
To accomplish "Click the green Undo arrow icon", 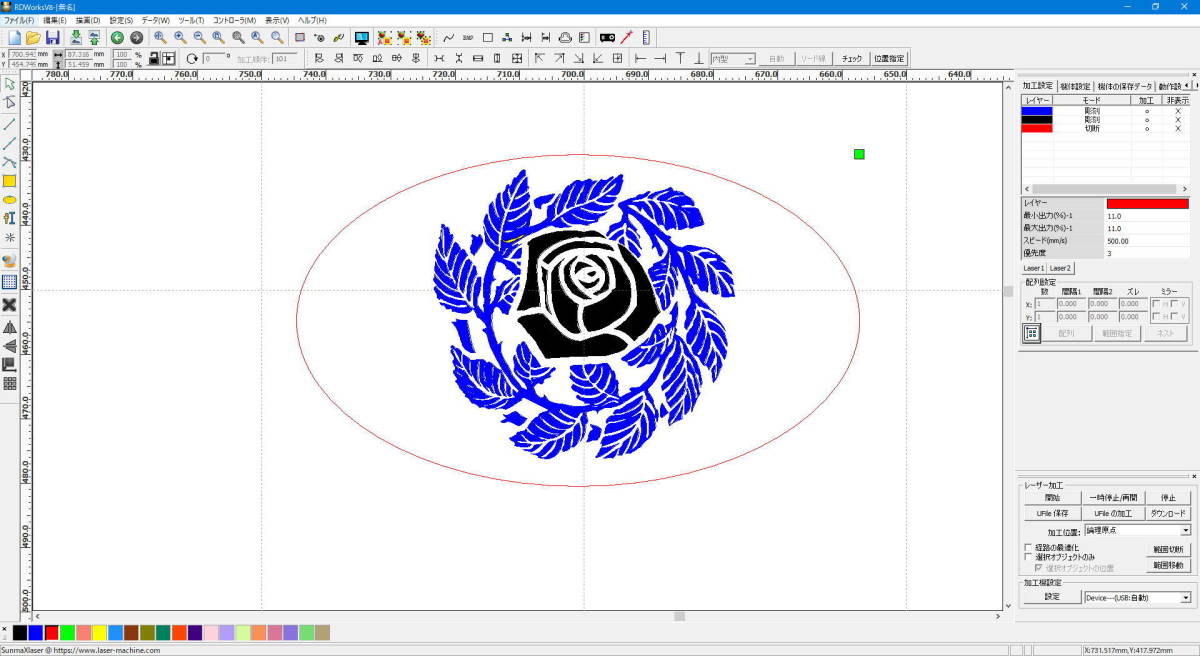I will tap(117, 37).
